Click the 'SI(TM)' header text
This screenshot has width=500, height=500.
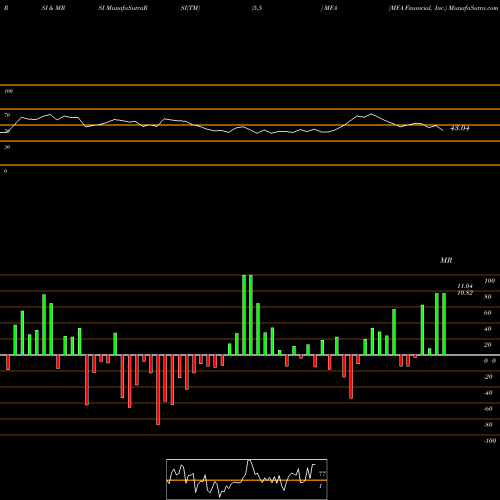tap(191, 8)
